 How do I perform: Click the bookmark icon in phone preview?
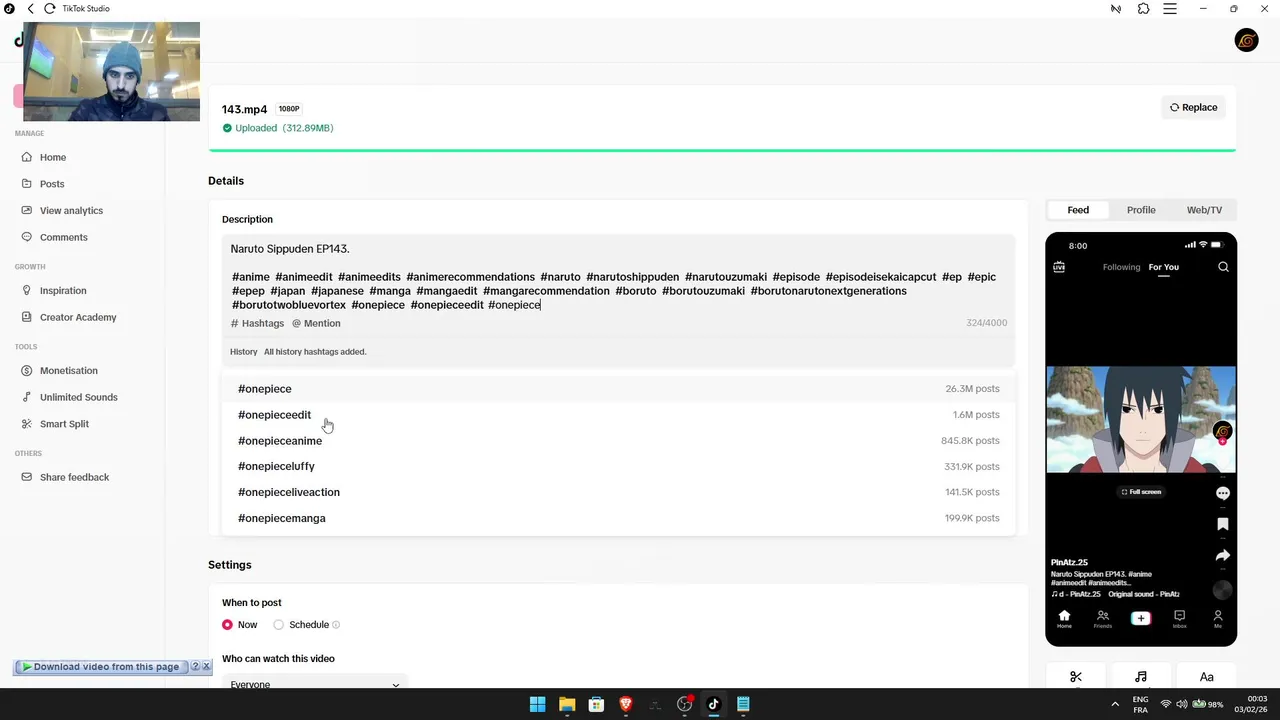point(1222,524)
